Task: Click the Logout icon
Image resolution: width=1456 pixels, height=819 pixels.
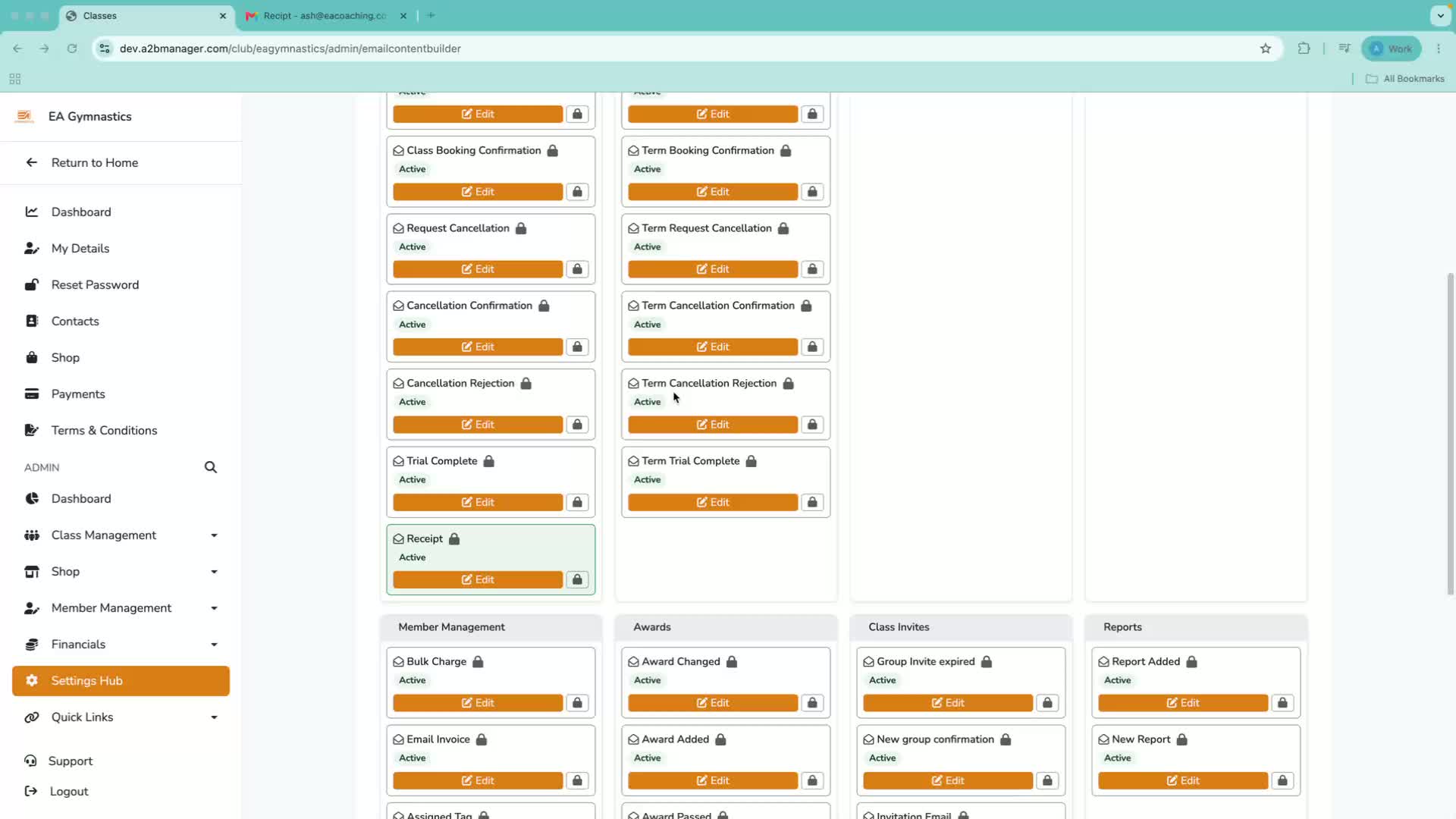Action: point(31,791)
